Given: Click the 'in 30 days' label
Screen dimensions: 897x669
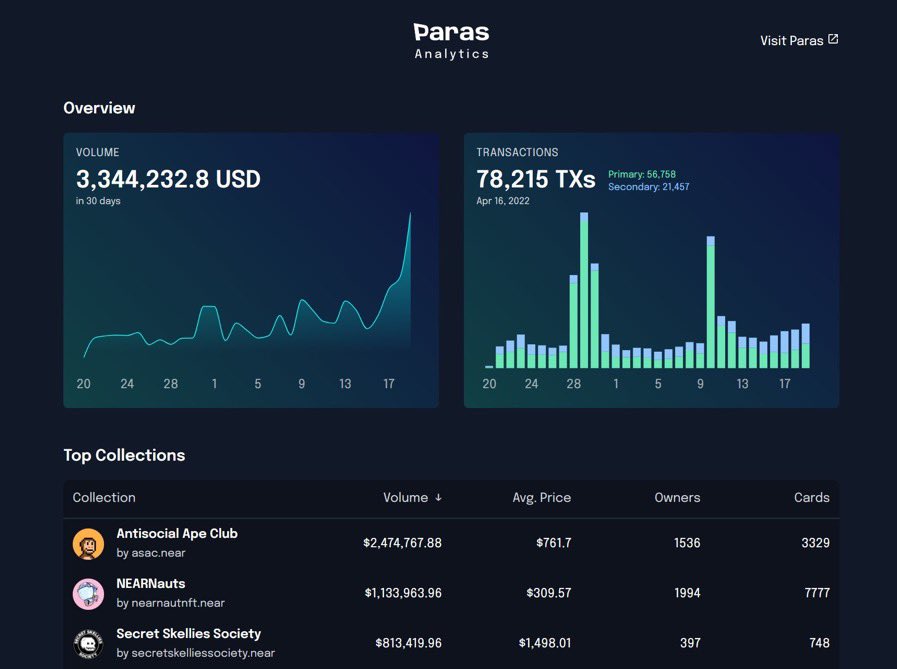Looking at the screenshot, I should [x=98, y=201].
